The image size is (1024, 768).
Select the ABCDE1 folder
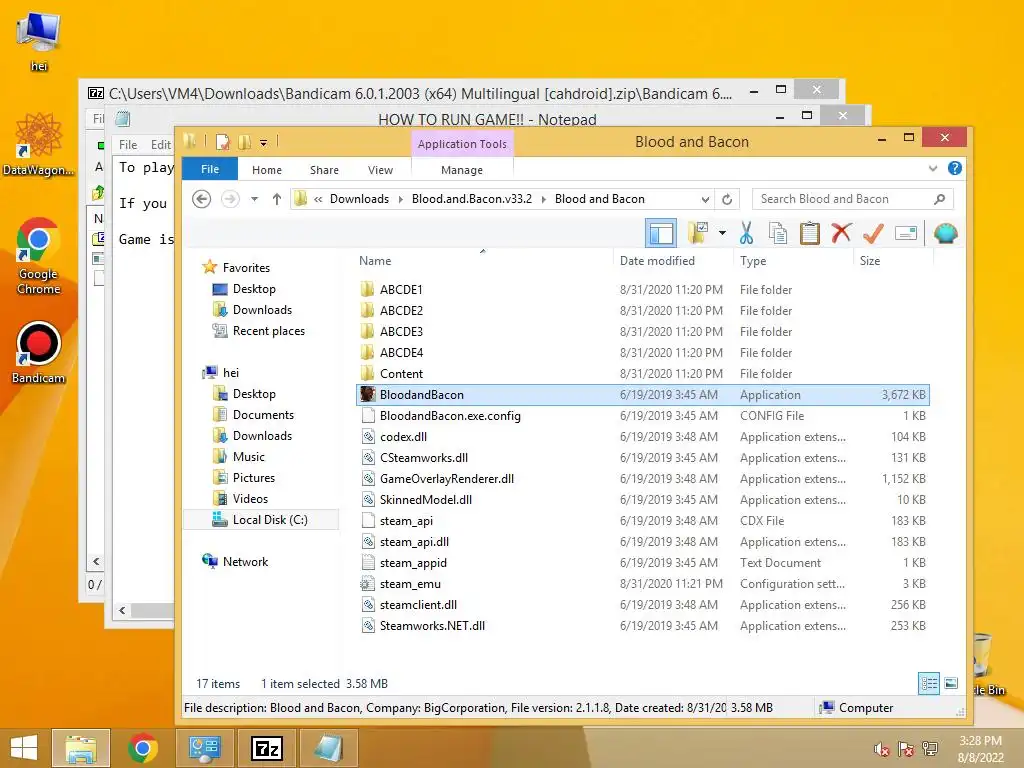click(401, 289)
